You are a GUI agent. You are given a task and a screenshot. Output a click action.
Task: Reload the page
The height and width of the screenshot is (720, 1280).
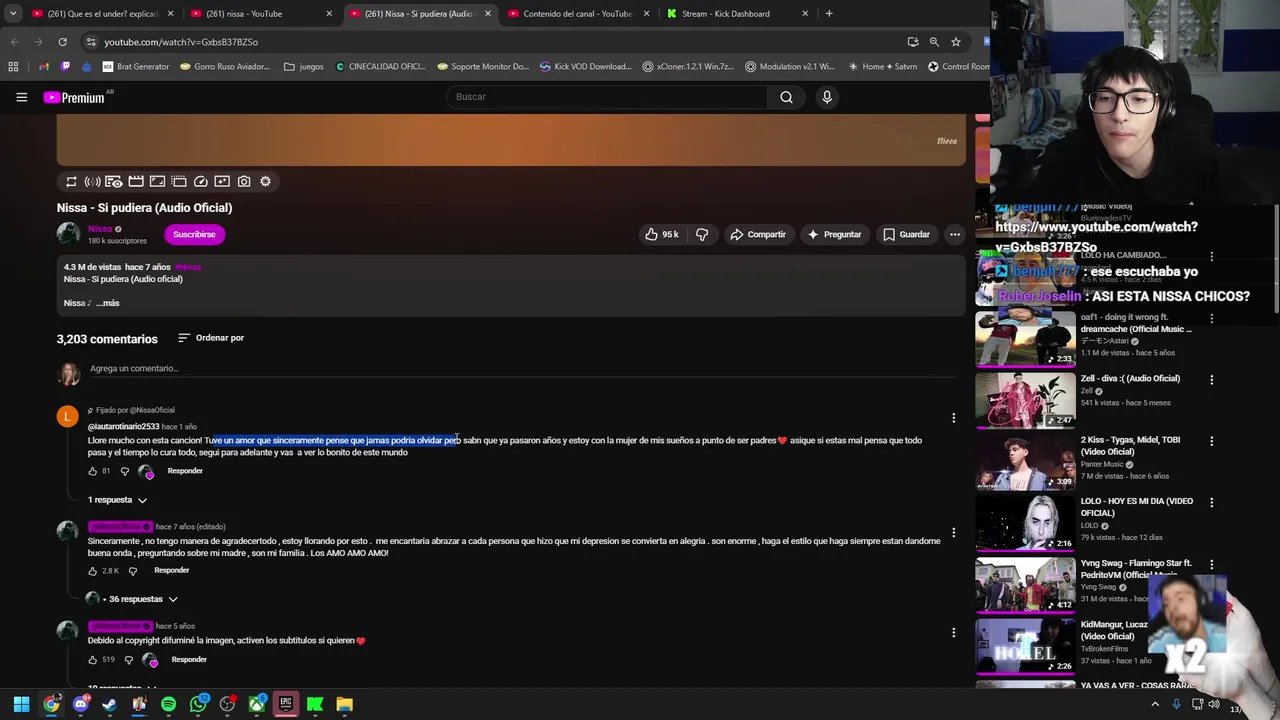[62, 42]
